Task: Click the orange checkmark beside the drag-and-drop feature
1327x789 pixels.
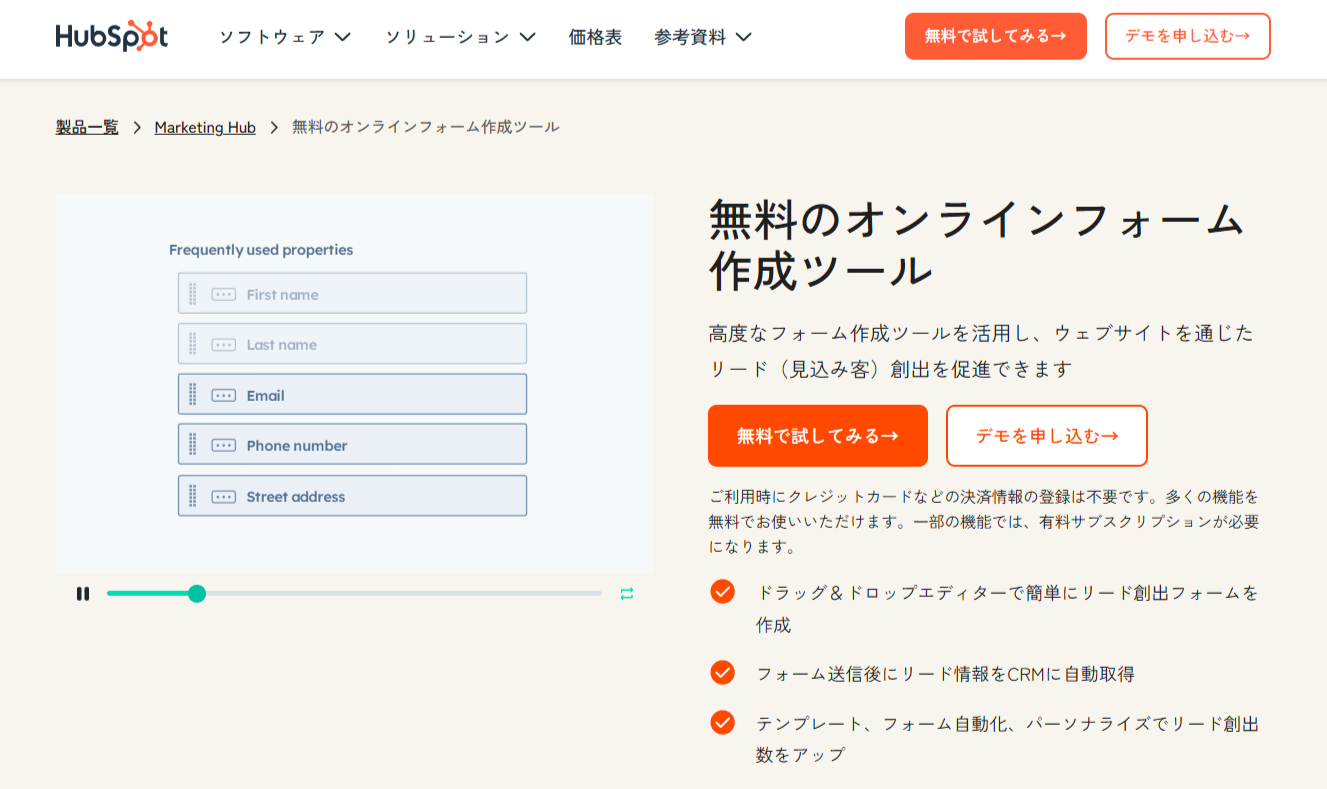Action: (722, 591)
